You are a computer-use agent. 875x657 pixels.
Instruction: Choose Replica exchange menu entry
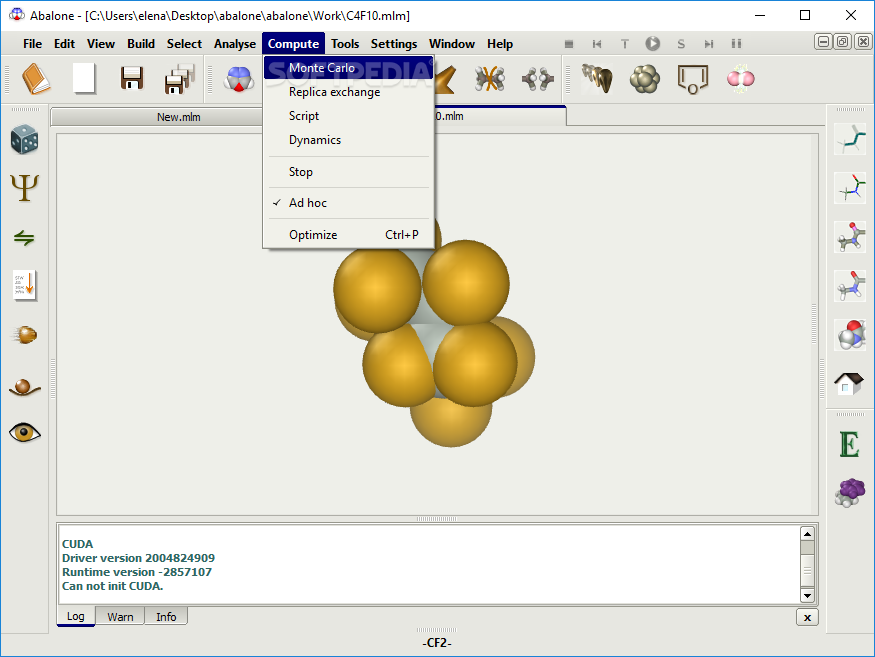click(348, 92)
